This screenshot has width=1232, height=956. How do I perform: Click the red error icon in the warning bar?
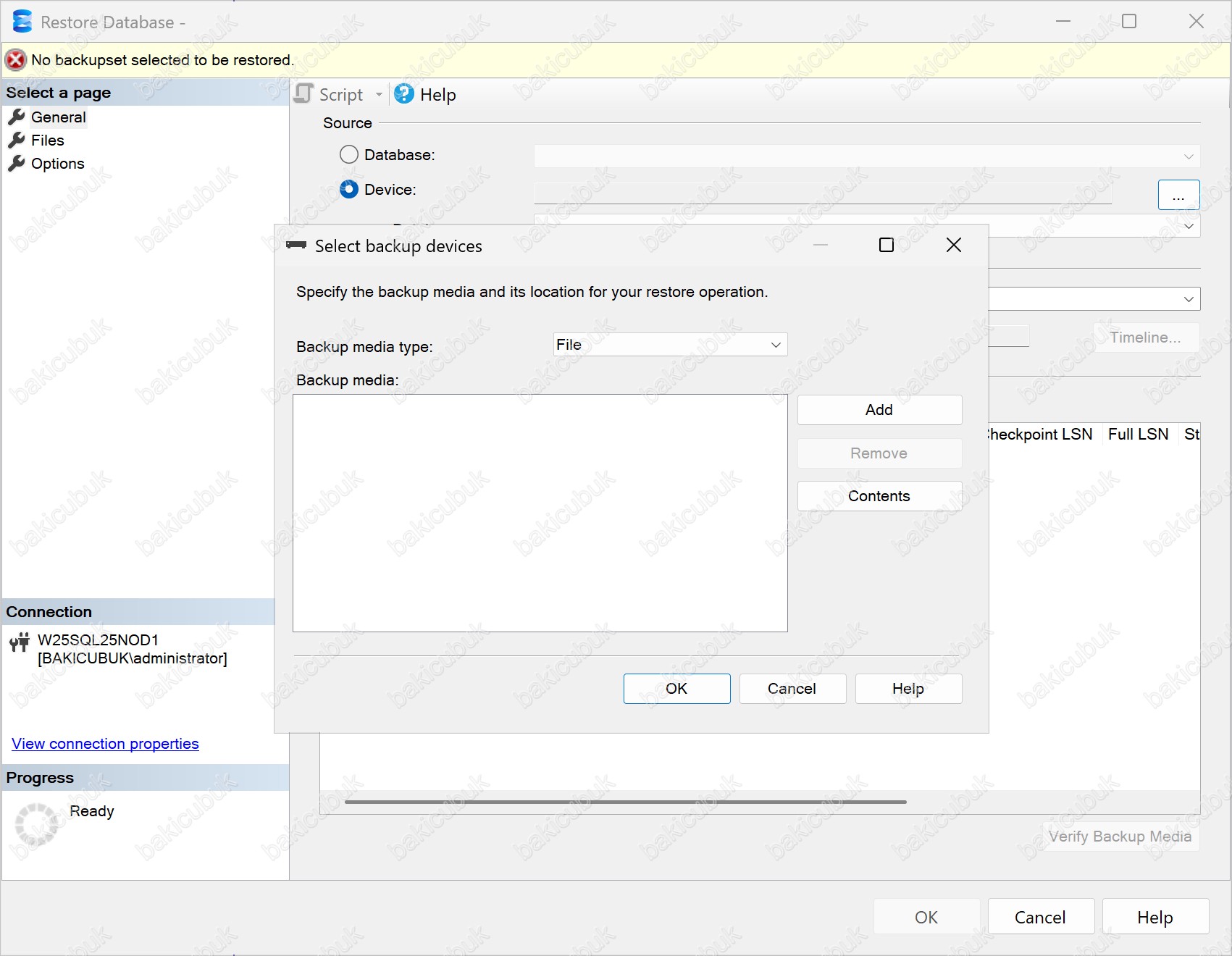coord(16,60)
